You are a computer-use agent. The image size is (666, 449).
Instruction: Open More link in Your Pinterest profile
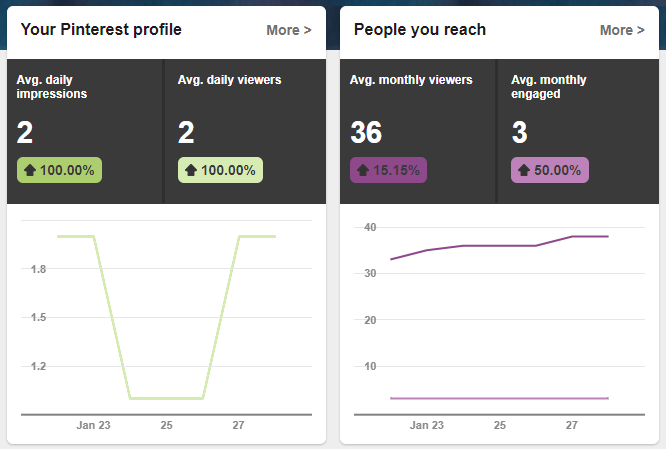pyautogui.click(x=288, y=30)
